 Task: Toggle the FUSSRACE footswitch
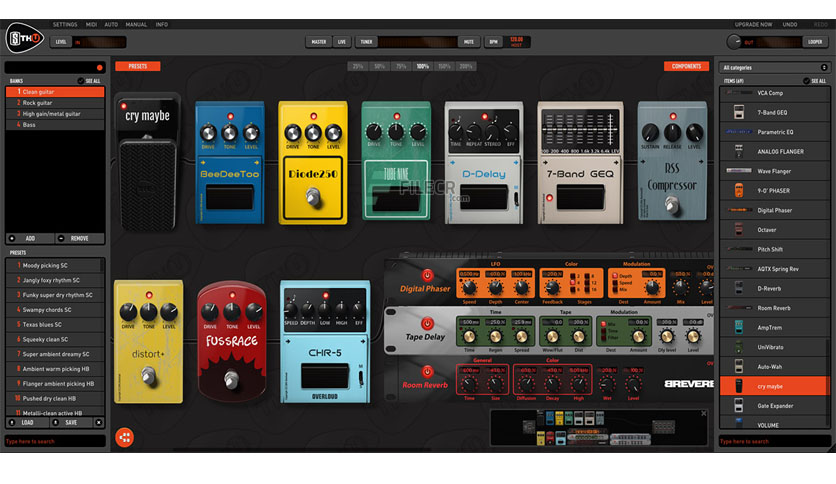pyautogui.click(x=231, y=380)
